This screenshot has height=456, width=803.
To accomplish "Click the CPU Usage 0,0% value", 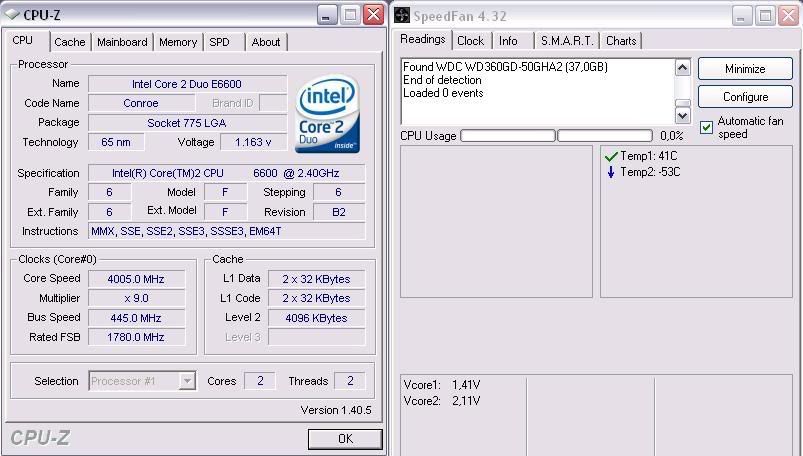I will (671, 136).
